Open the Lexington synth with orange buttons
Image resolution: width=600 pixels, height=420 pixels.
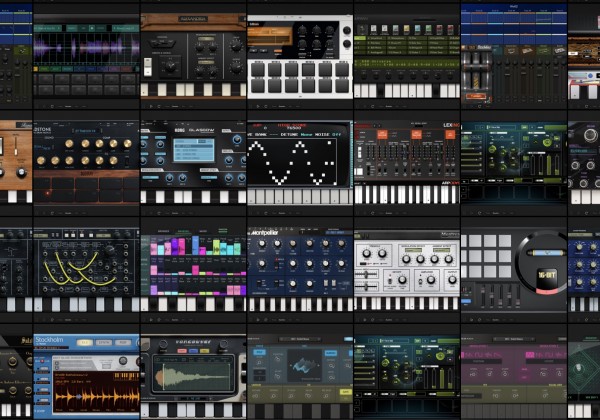[x=407, y=163]
